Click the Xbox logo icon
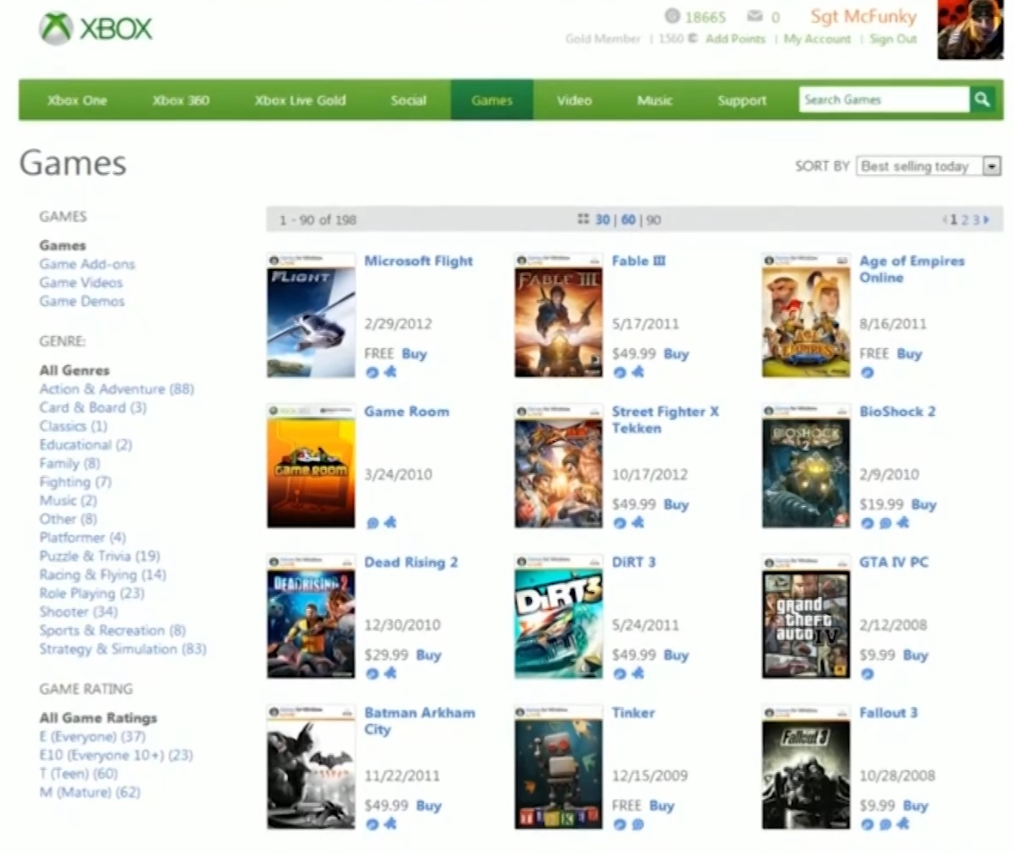This screenshot has width=1014, height=853. (56, 28)
